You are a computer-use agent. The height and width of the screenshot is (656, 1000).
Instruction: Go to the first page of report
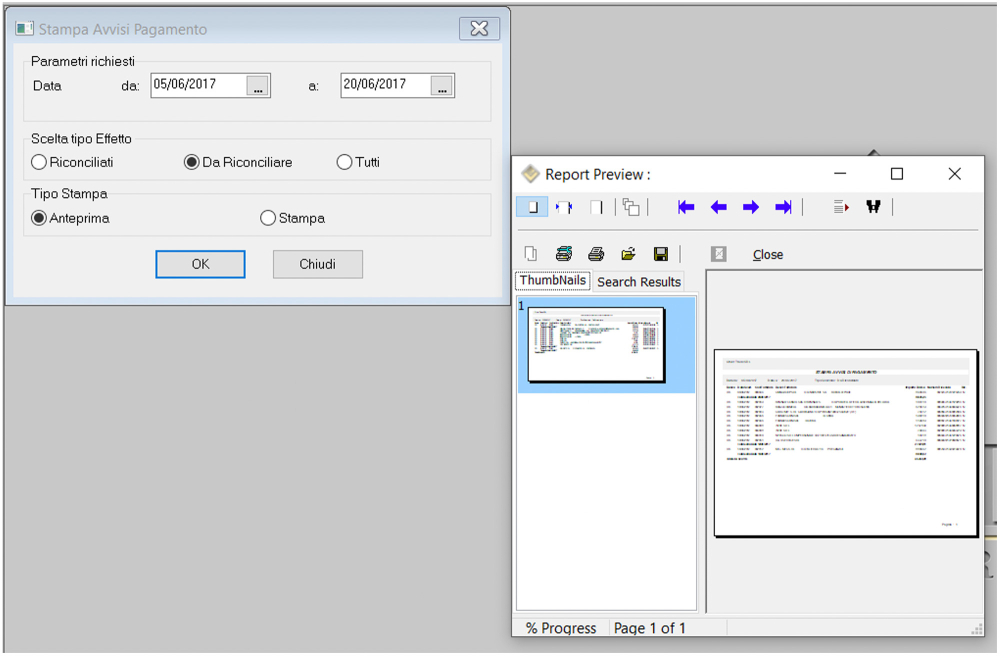(x=686, y=207)
